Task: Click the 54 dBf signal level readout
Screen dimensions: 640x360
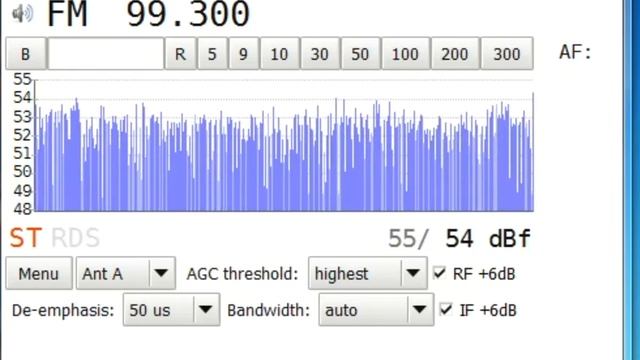Action: (x=488, y=238)
